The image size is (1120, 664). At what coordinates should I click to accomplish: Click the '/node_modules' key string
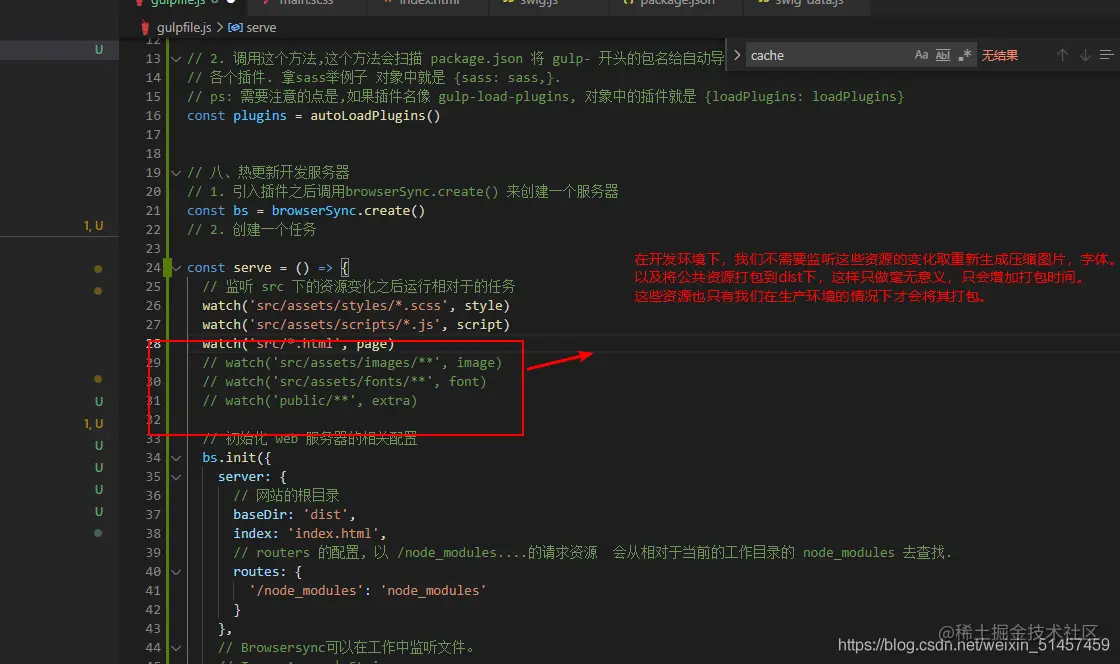click(306, 590)
